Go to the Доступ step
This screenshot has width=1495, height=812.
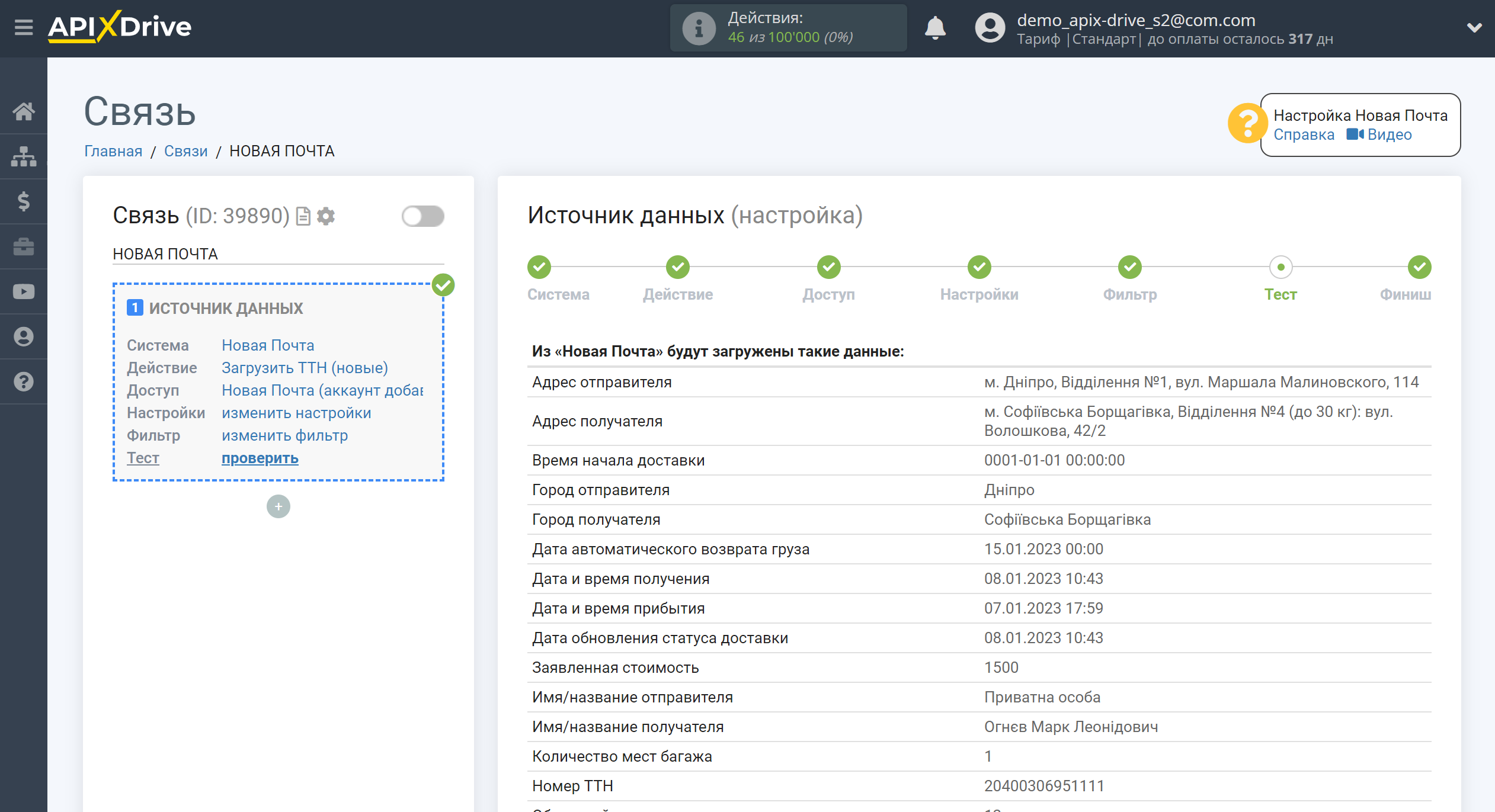829,267
